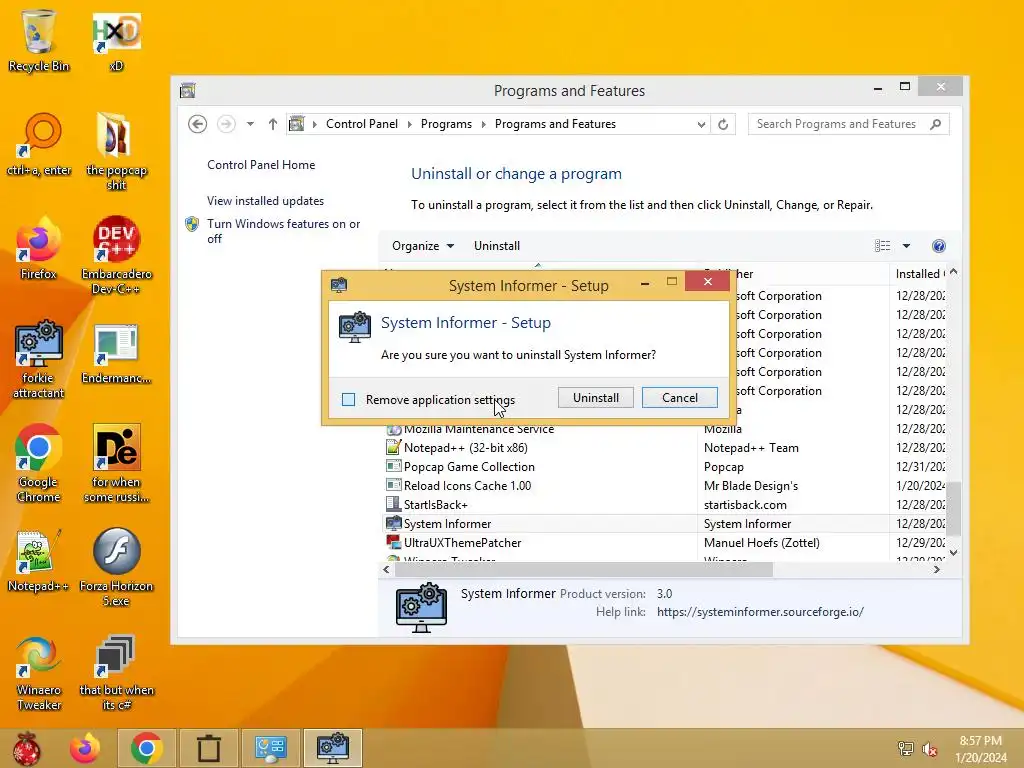The height and width of the screenshot is (768, 1024).
Task: Expand breadcrumb arrow after Control Panel
Action: (x=409, y=124)
